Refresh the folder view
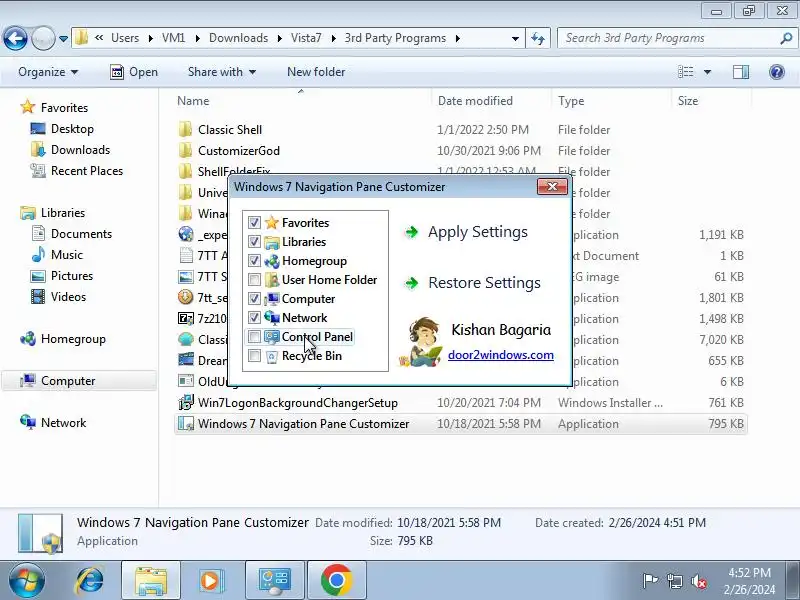The image size is (800, 600). (538, 38)
